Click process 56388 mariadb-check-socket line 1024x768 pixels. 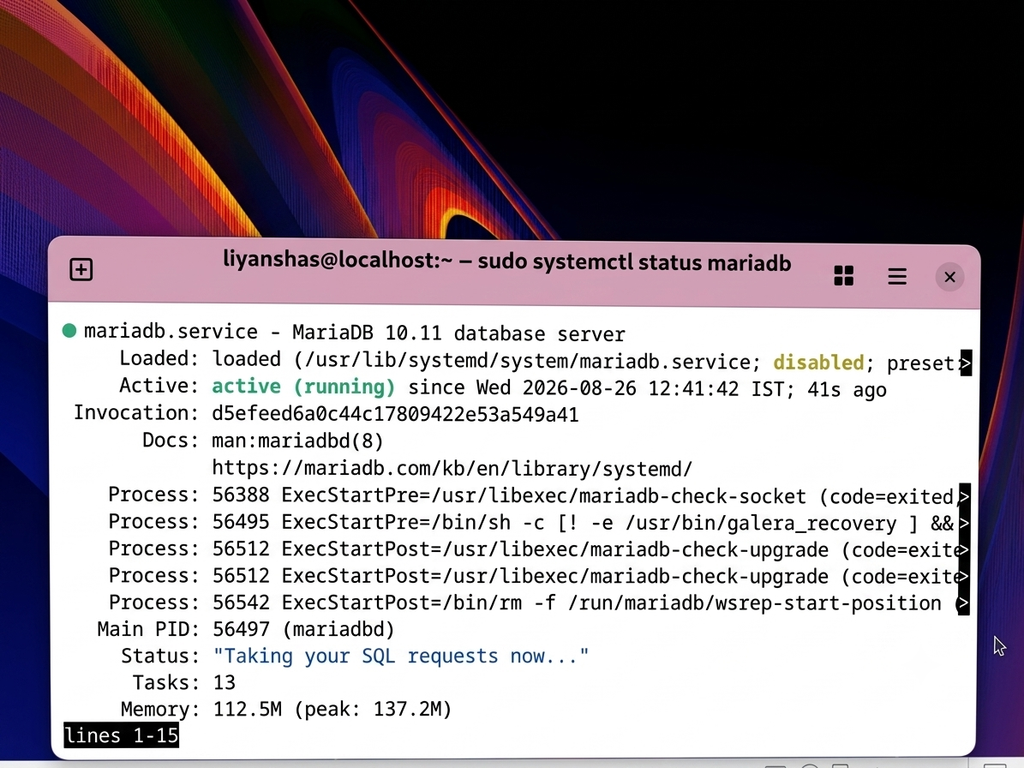click(x=532, y=496)
